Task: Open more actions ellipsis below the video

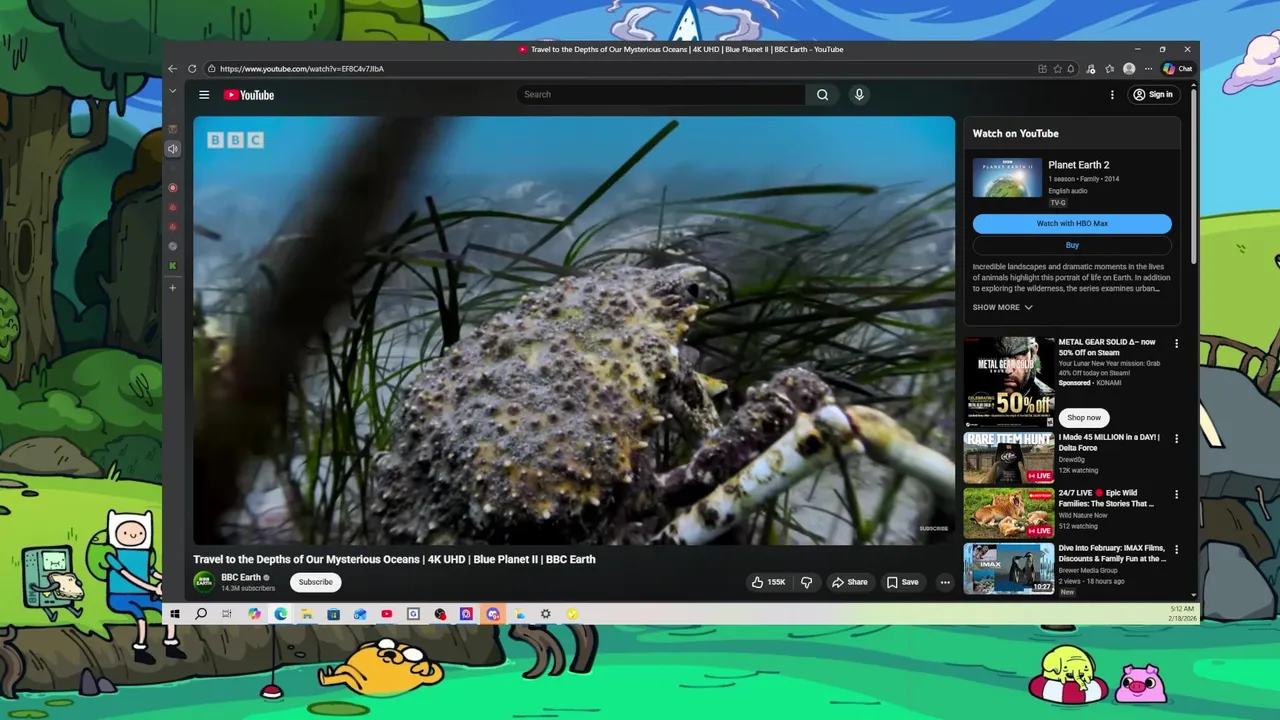Action: pyautogui.click(x=944, y=582)
